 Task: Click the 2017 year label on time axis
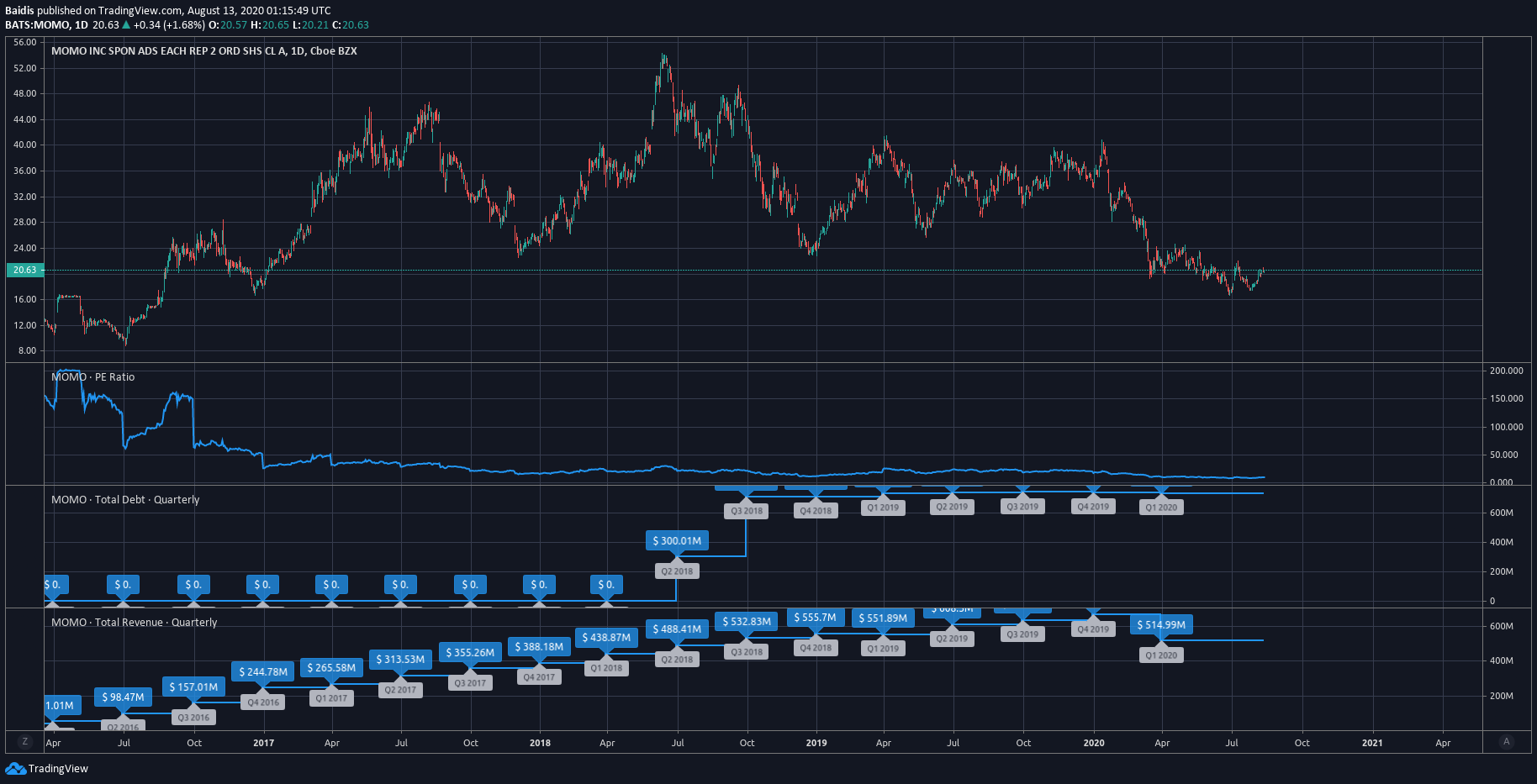[263, 743]
